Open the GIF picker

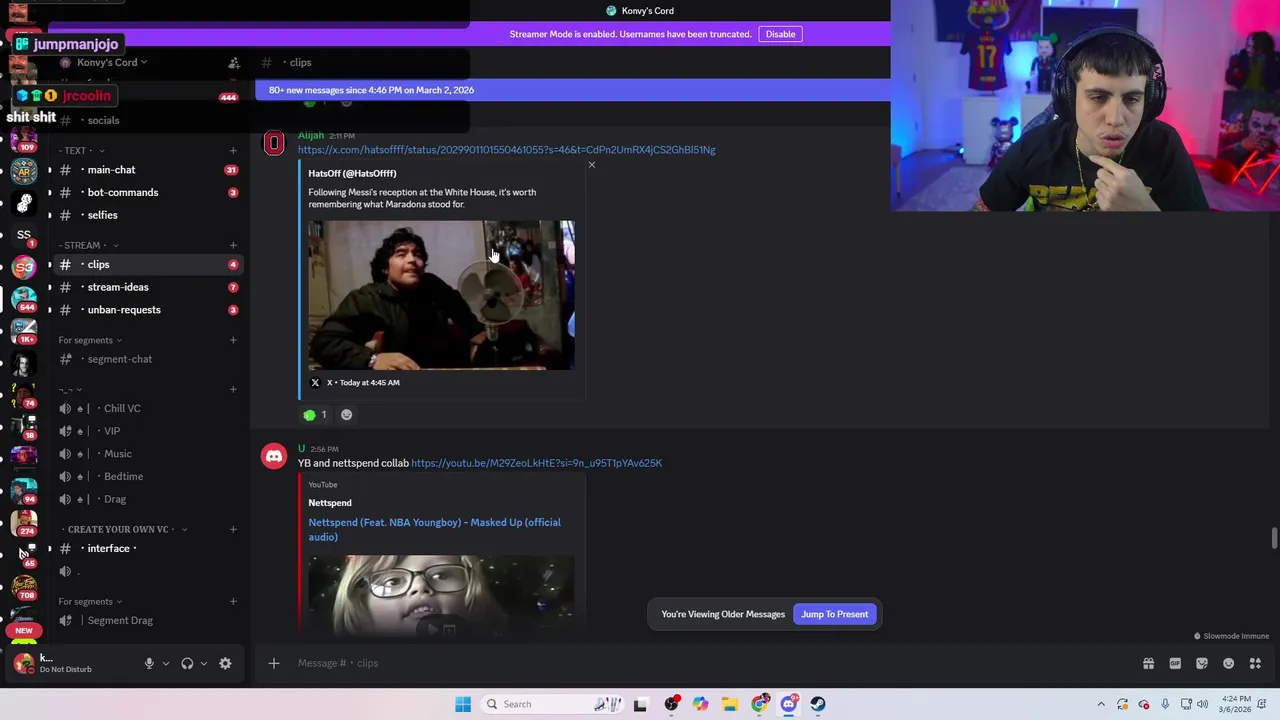[1175, 663]
